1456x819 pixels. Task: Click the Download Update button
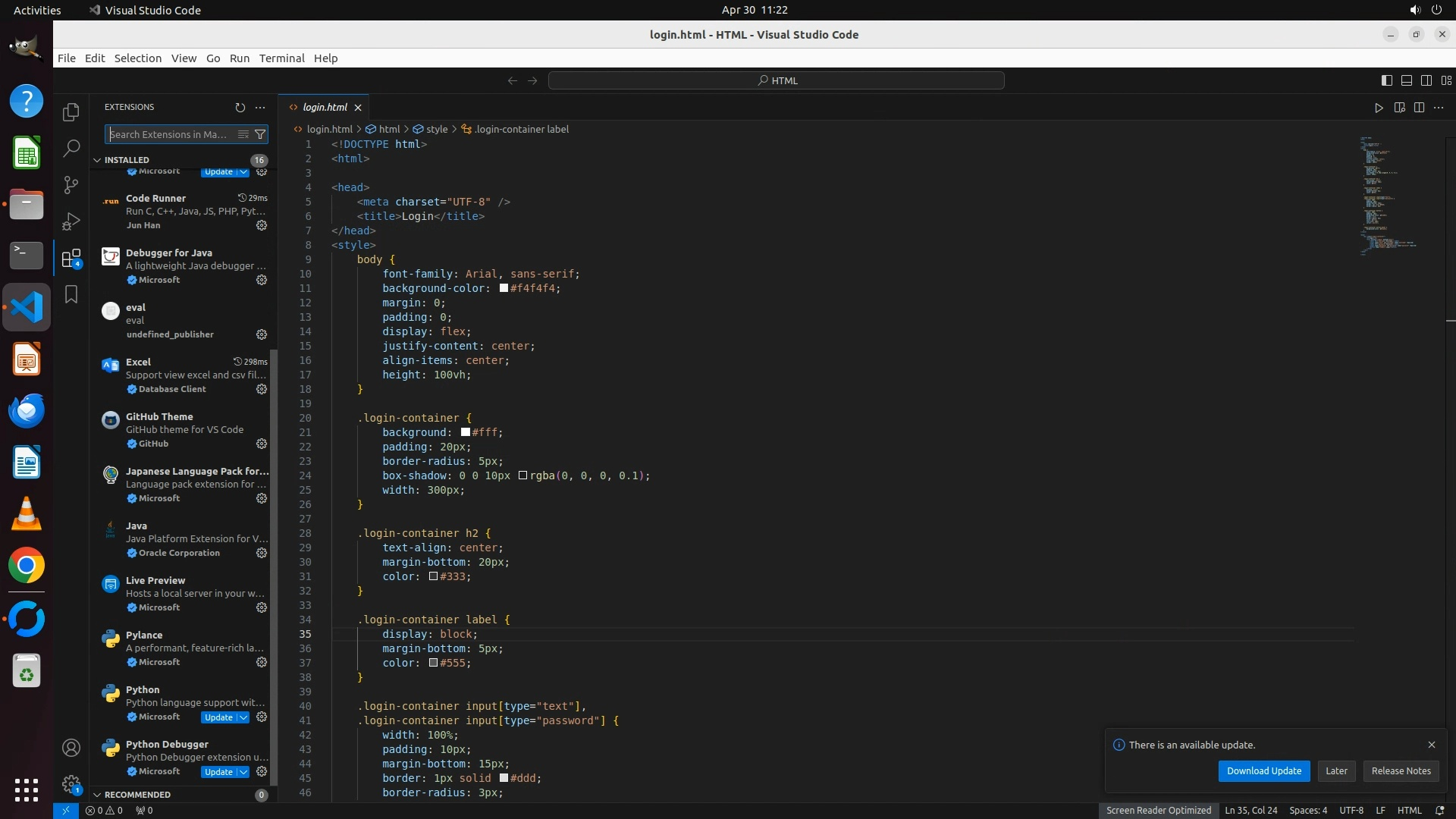pyautogui.click(x=1263, y=770)
